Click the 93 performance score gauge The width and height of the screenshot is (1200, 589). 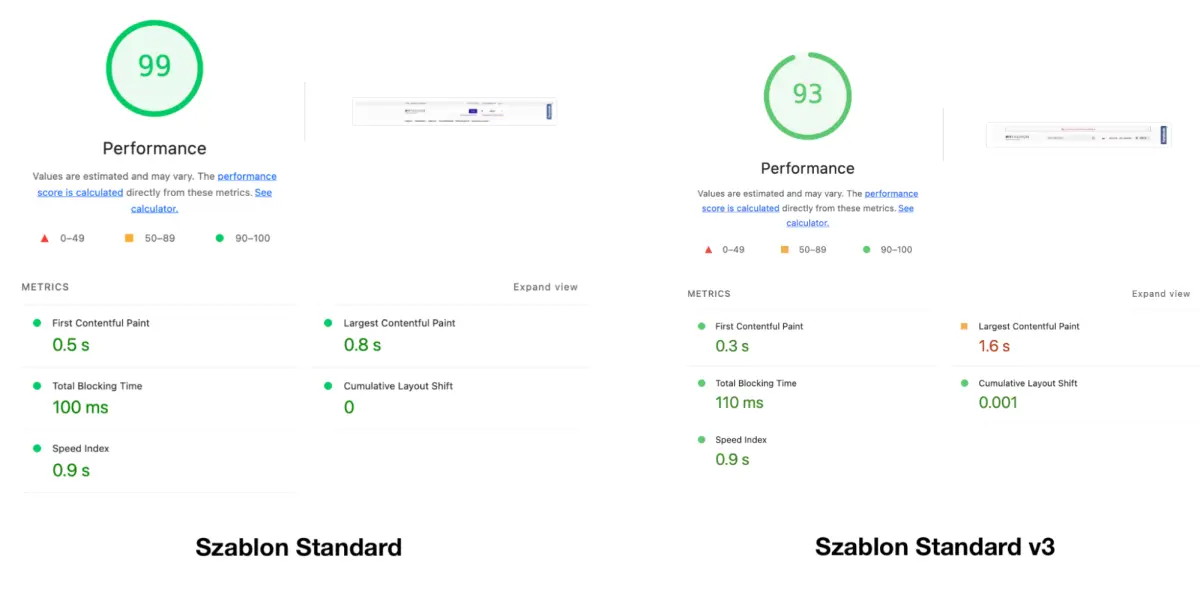point(807,94)
